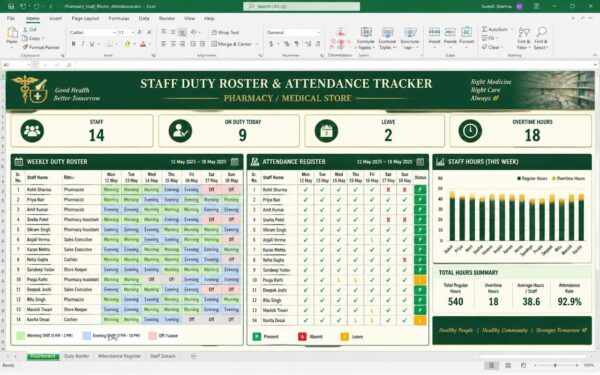Switch to the Data ribbon tab
The width and height of the screenshot is (600, 375).
[x=144, y=18]
